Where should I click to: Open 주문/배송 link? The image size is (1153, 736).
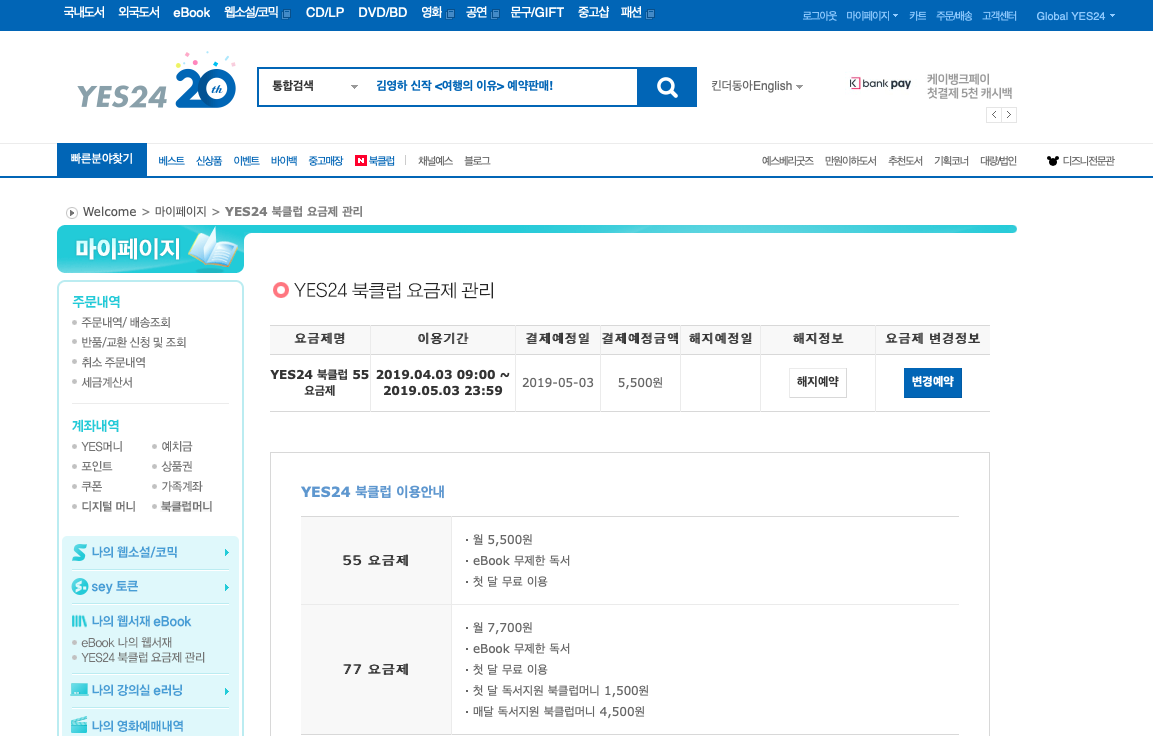(954, 15)
